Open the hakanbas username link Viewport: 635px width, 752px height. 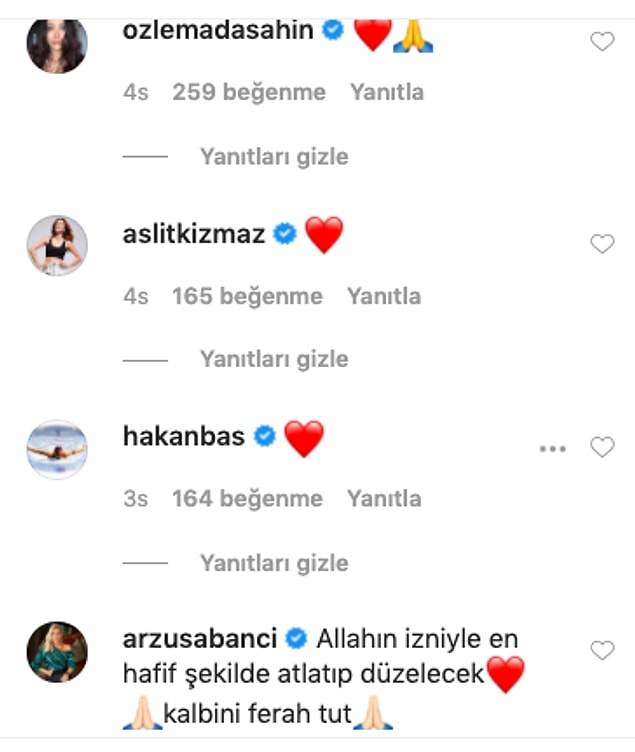tap(184, 436)
